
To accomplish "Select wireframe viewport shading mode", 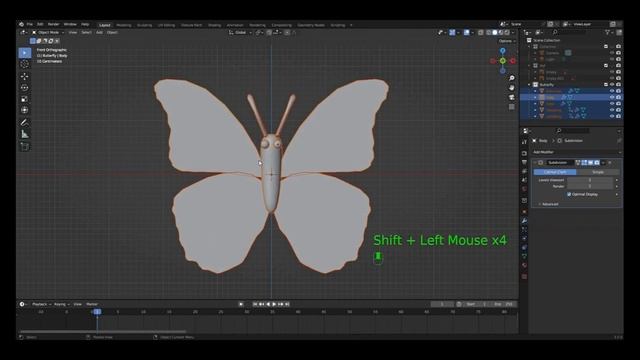I will (x=489, y=32).
